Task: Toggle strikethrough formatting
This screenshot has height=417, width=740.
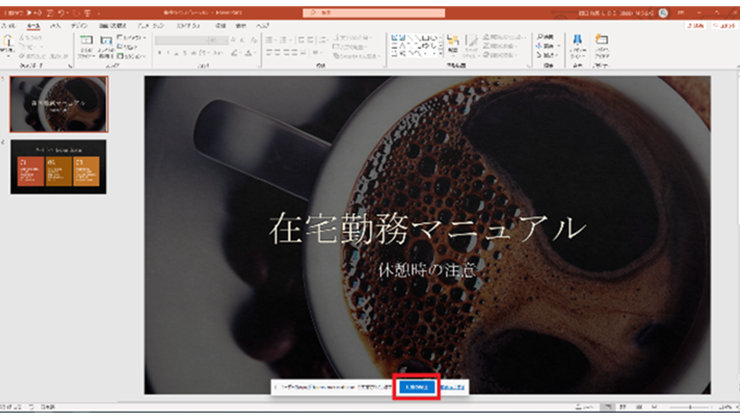Action: (193, 53)
